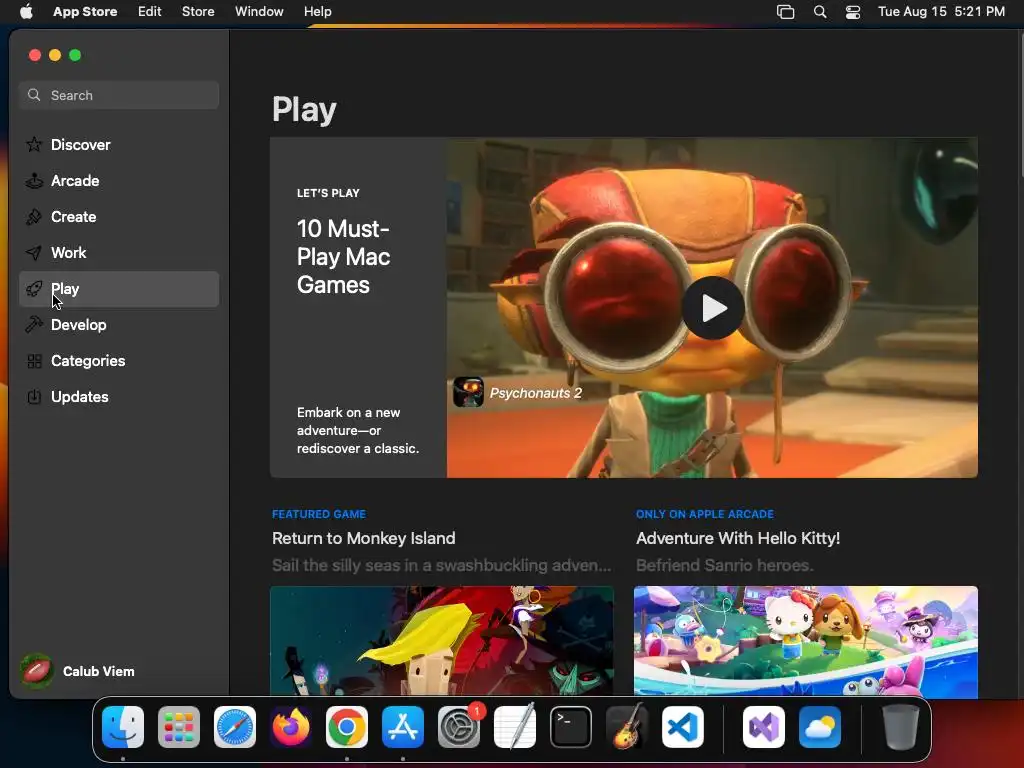Open the Develop hammer icon
Viewport: 1024px width, 768px height.
(x=34, y=324)
